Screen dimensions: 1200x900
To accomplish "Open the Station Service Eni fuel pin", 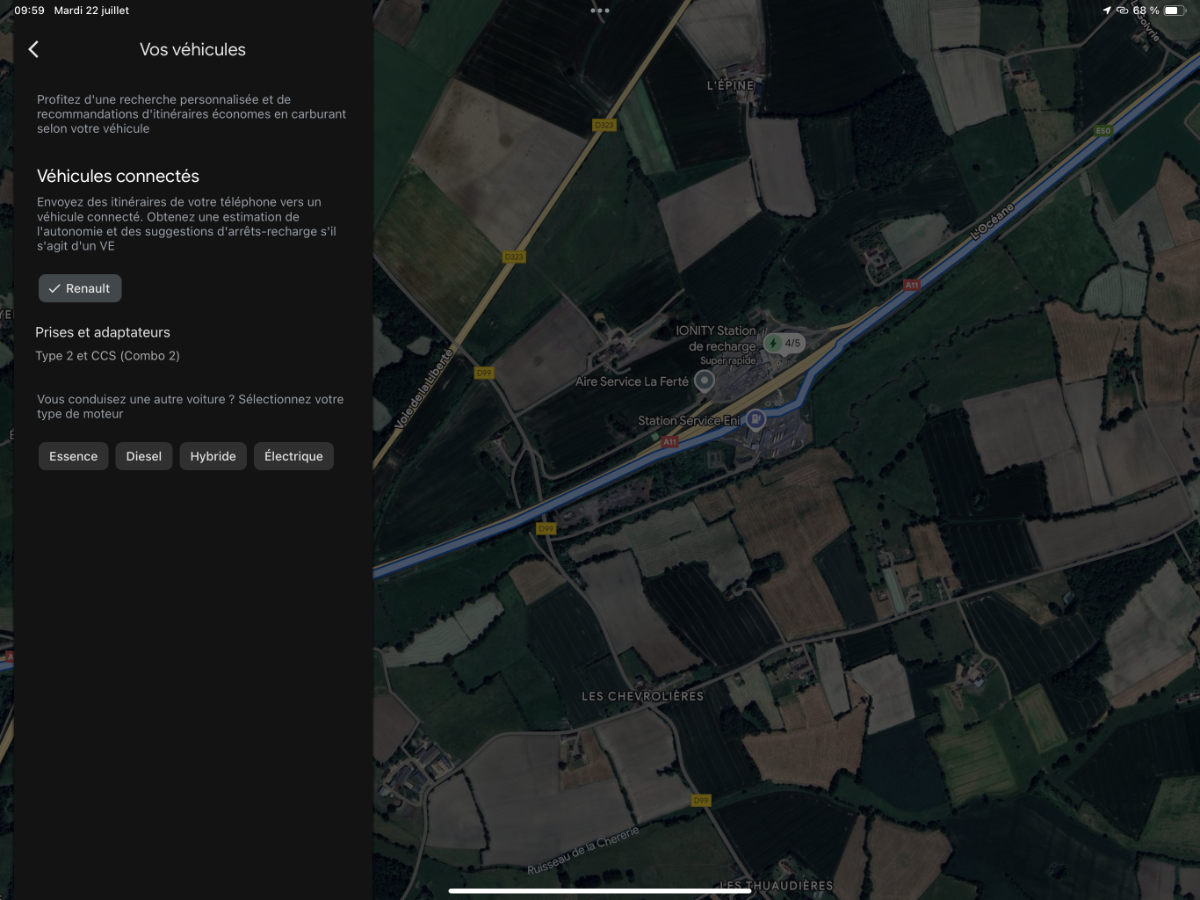I will 756,419.
